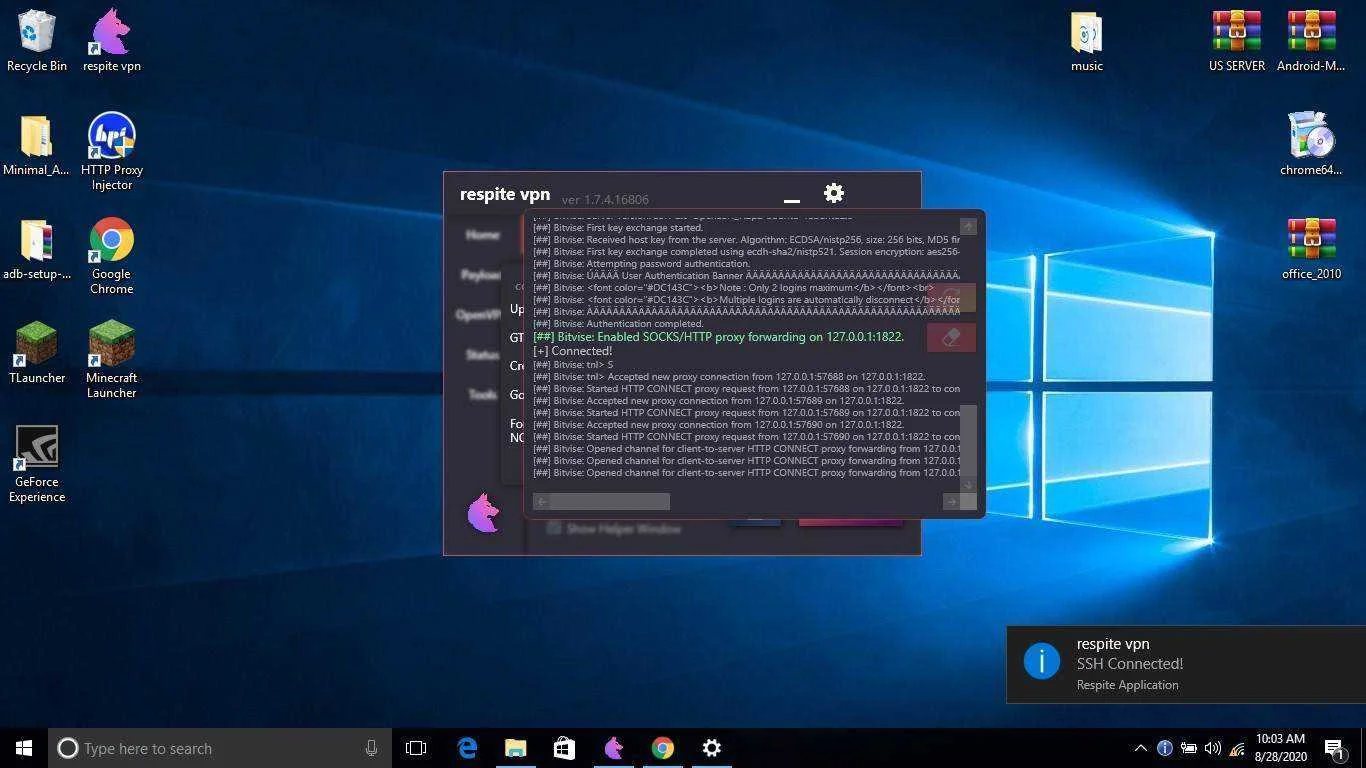Select GeForce Experience desktop icon
This screenshot has height=768, width=1366.
[x=37, y=464]
